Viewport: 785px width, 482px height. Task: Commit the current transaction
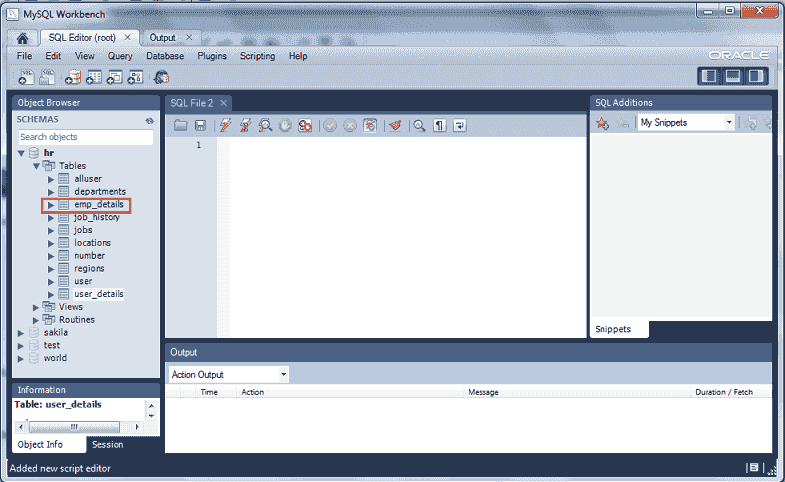[330, 125]
